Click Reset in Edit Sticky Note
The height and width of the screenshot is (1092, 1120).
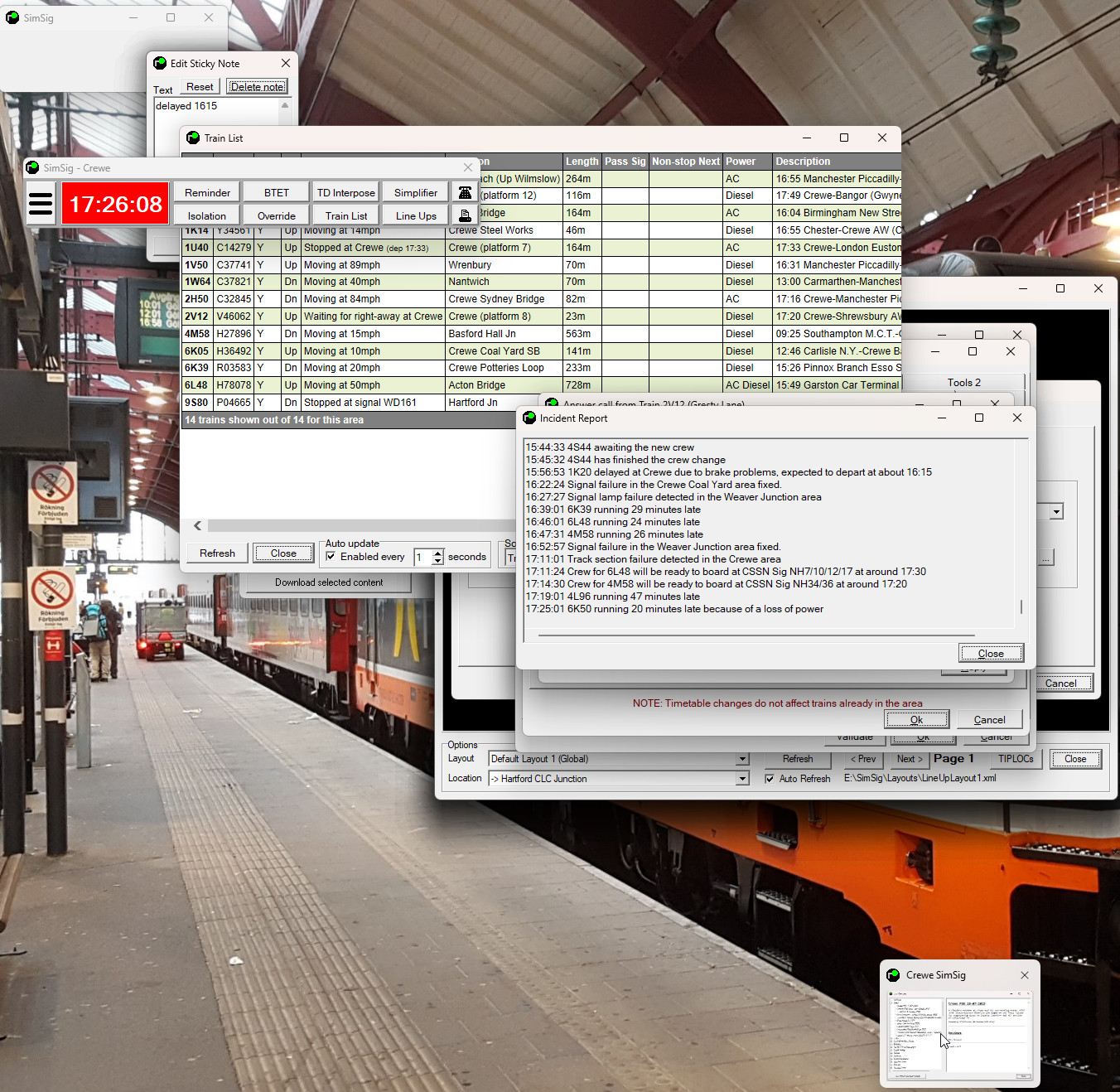tap(200, 87)
